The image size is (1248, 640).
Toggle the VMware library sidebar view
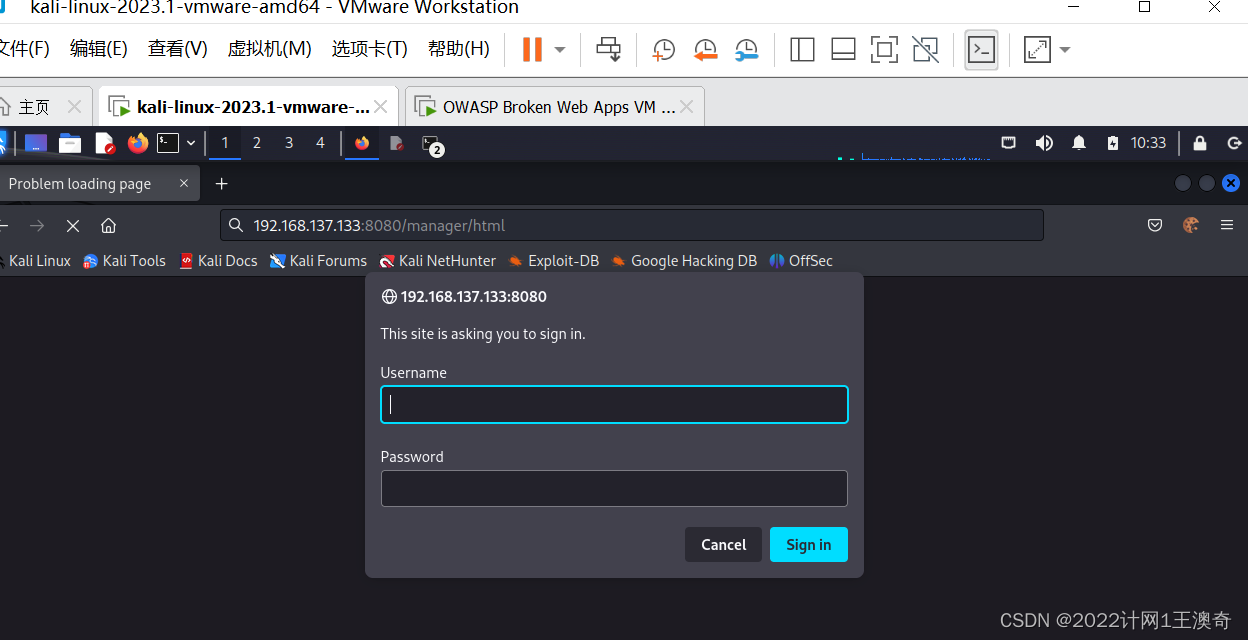(x=802, y=49)
